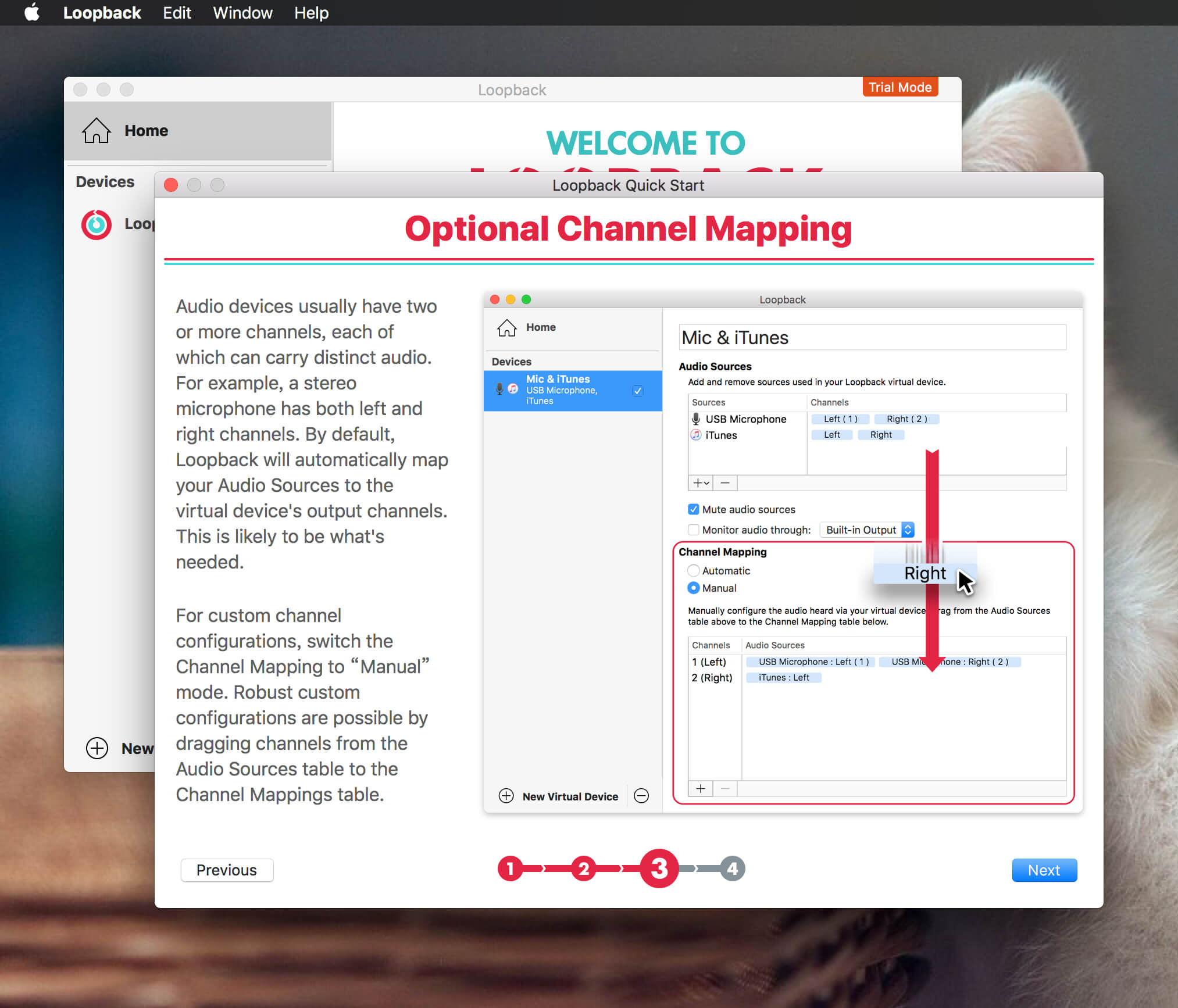Open the Window menu
This screenshot has height=1008, width=1178.
point(242,13)
